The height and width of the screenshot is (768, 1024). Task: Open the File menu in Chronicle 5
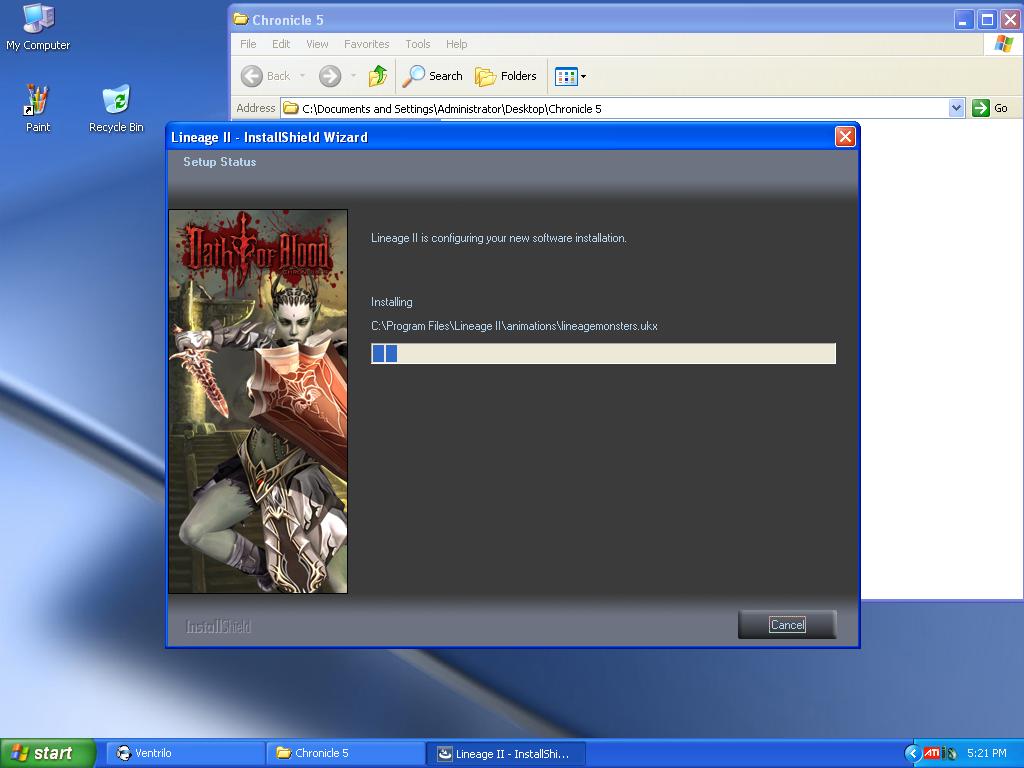click(248, 44)
